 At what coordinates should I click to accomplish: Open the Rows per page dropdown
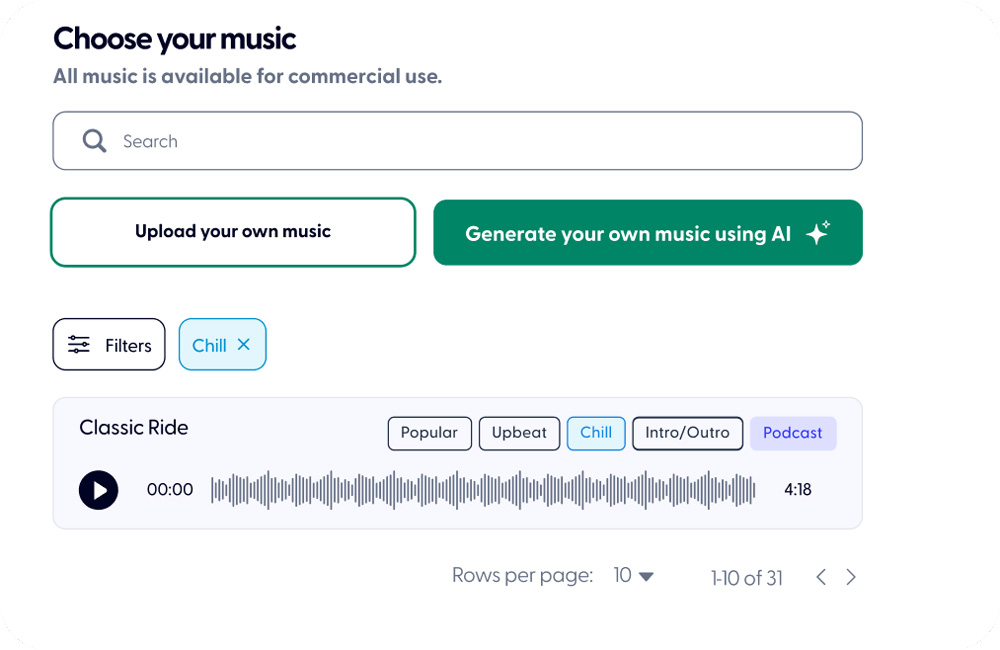coord(633,576)
